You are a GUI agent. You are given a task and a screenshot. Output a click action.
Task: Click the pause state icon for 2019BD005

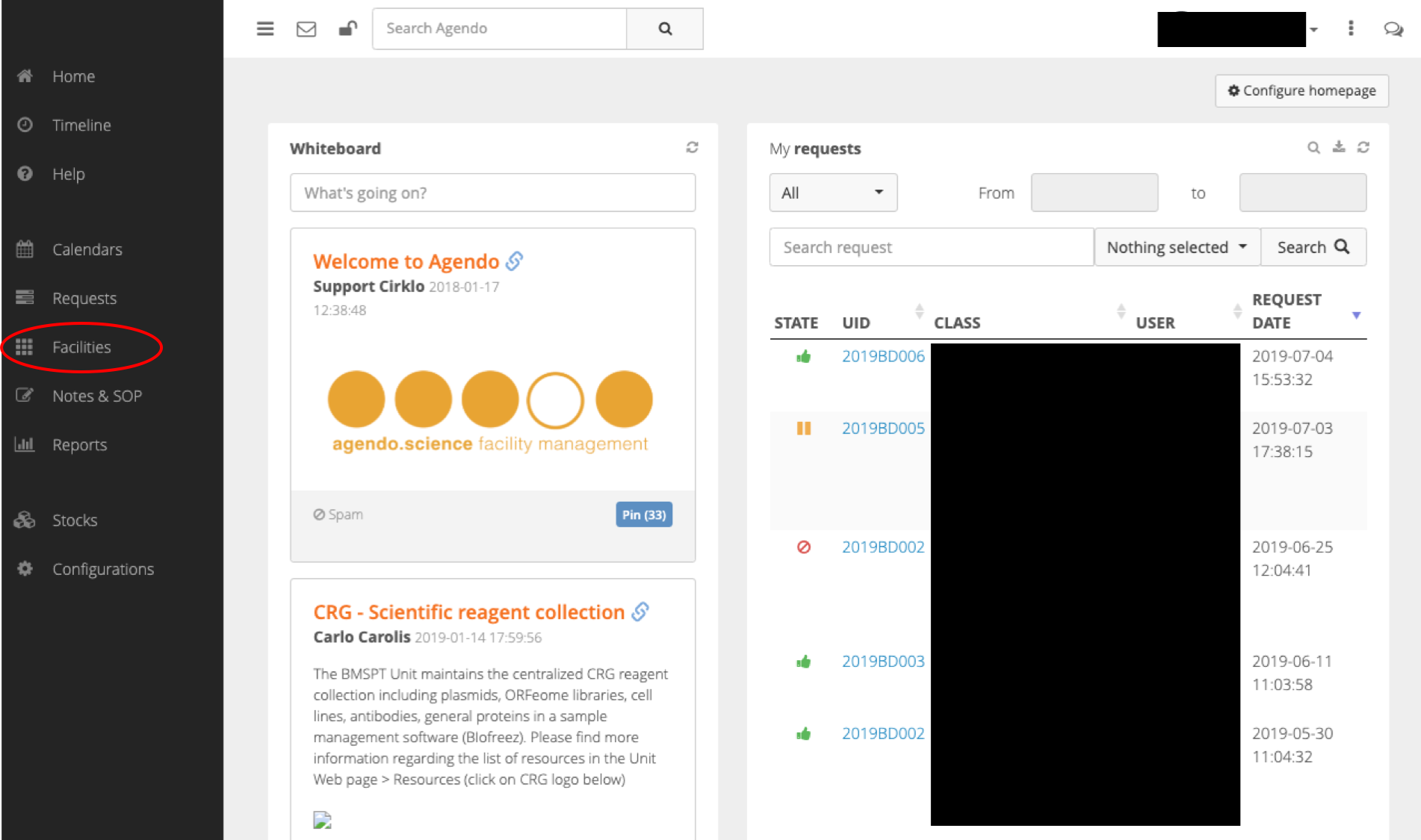tap(804, 429)
